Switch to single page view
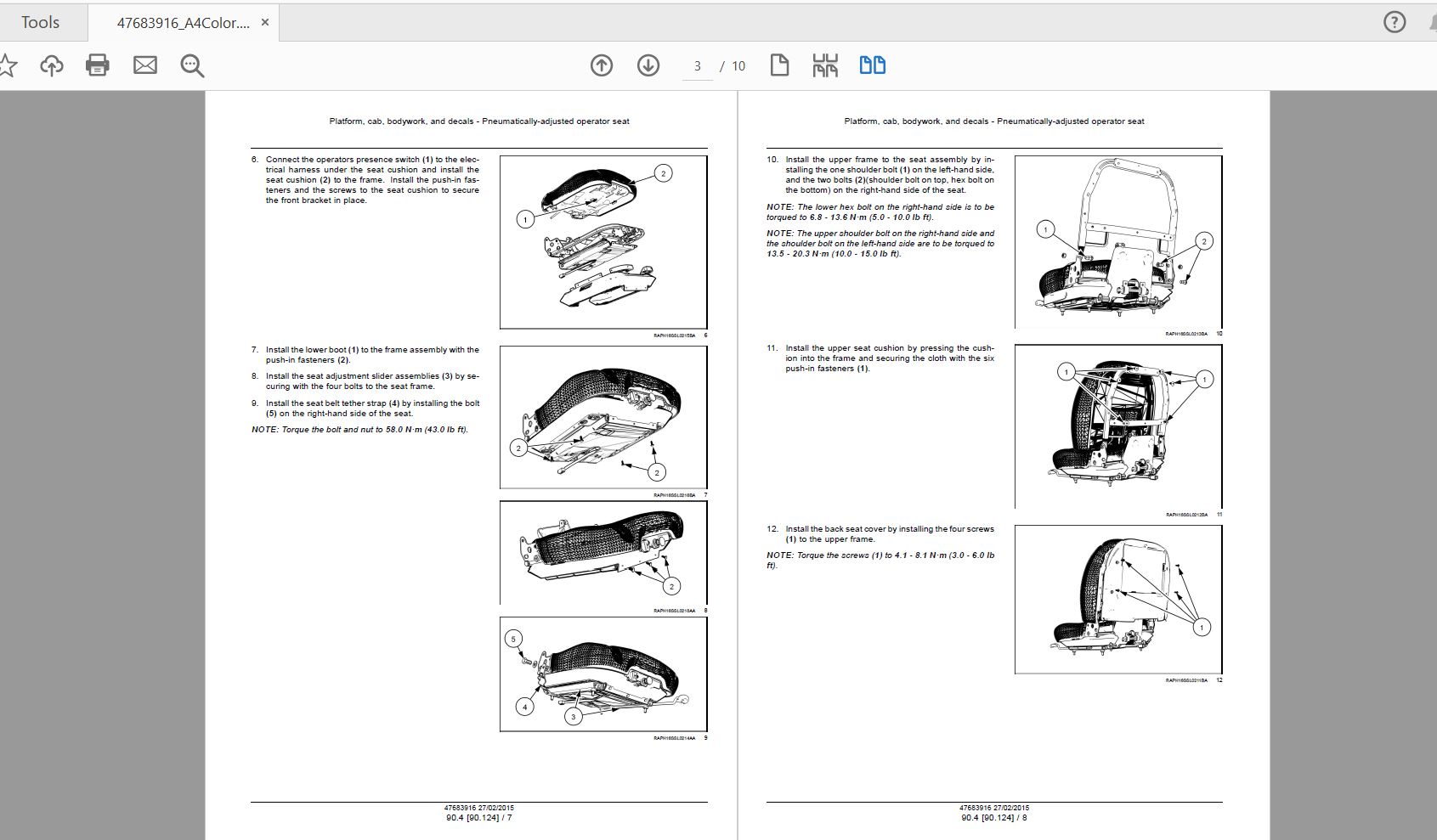The height and width of the screenshot is (840, 1437). [x=779, y=65]
